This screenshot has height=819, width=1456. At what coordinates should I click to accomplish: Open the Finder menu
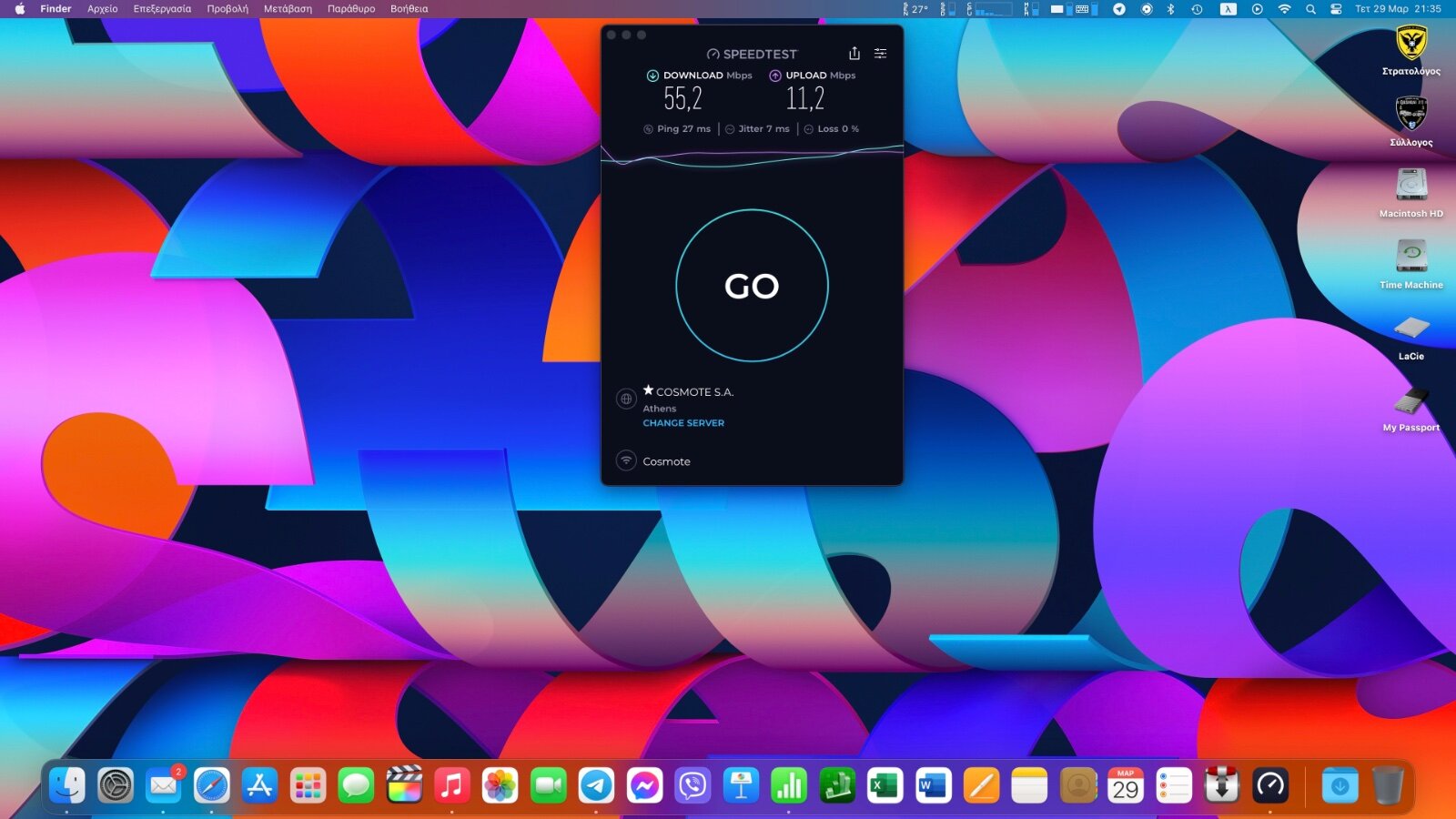tap(56, 9)
